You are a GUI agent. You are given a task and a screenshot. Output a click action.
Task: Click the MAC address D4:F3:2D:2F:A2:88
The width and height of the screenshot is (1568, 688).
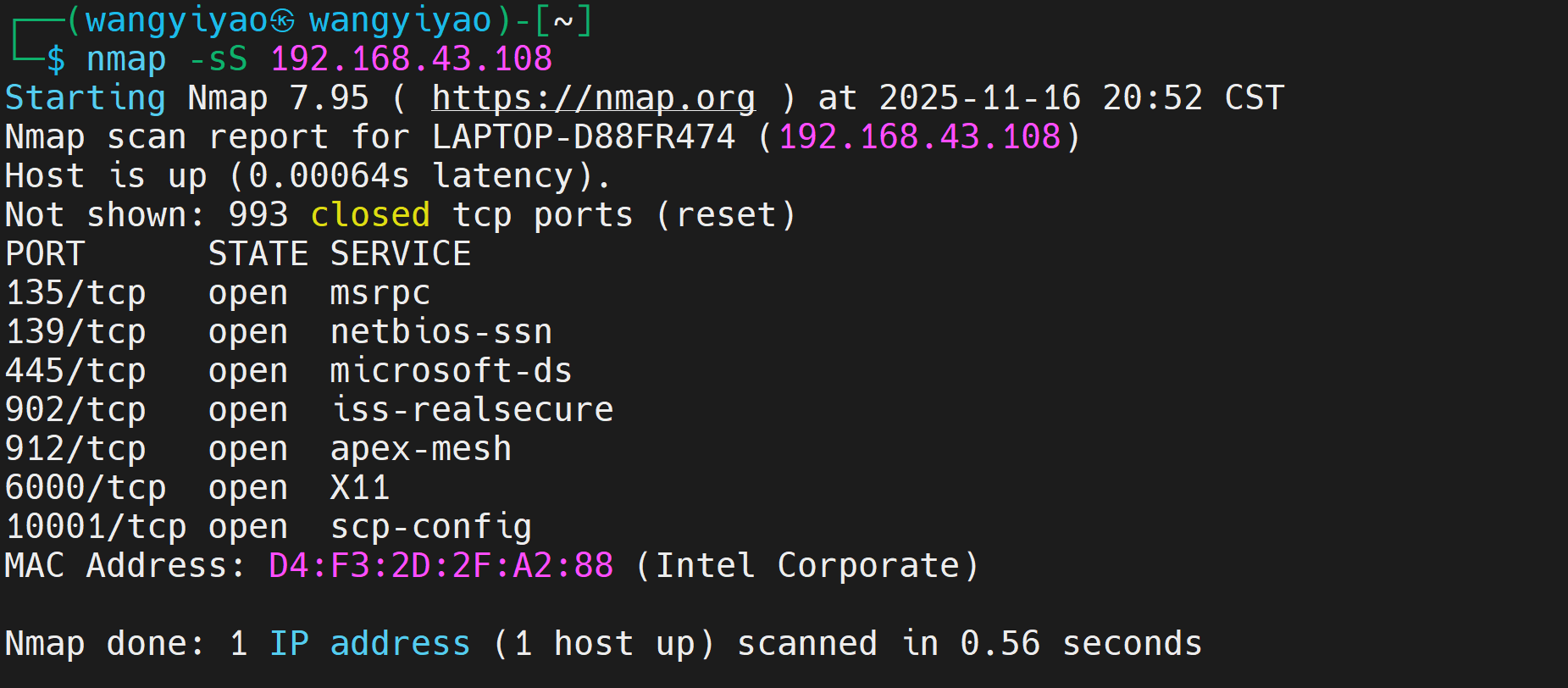point(440,566)
